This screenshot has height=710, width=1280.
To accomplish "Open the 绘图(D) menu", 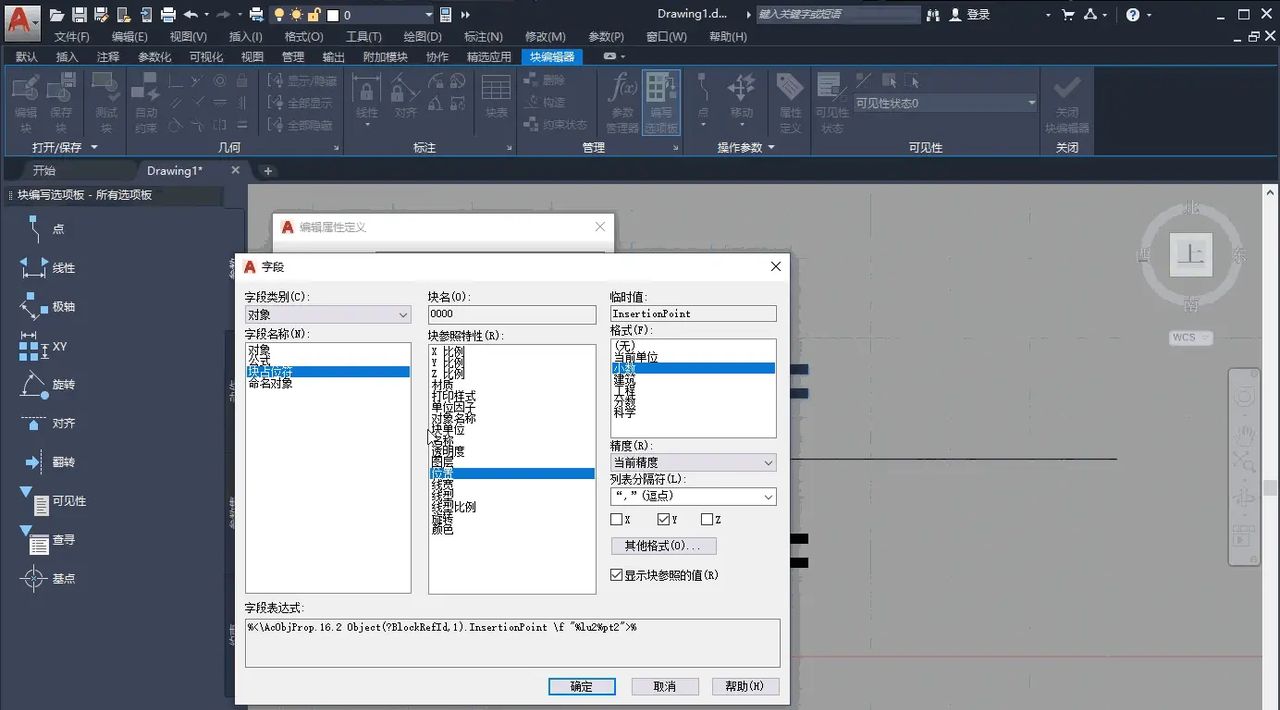I will coord(422,36).
